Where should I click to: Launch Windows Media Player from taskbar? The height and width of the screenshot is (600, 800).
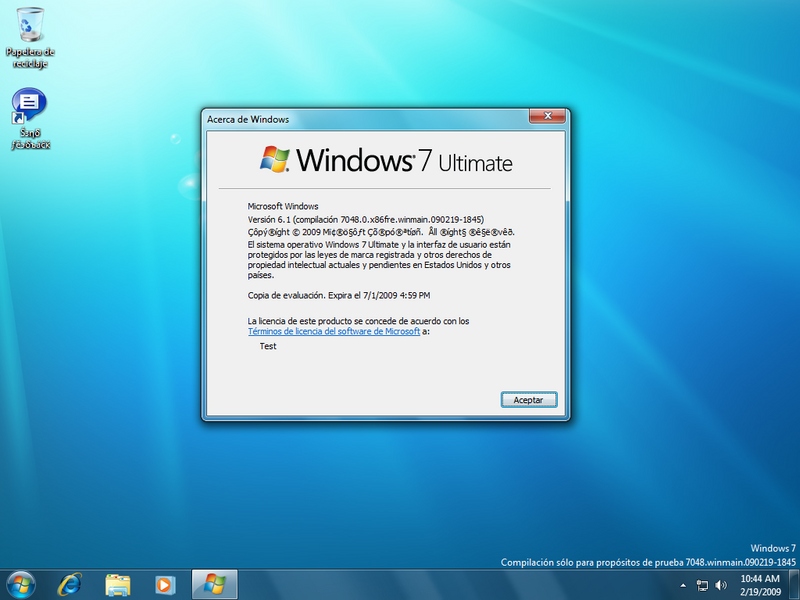click(x=165, y=585)
